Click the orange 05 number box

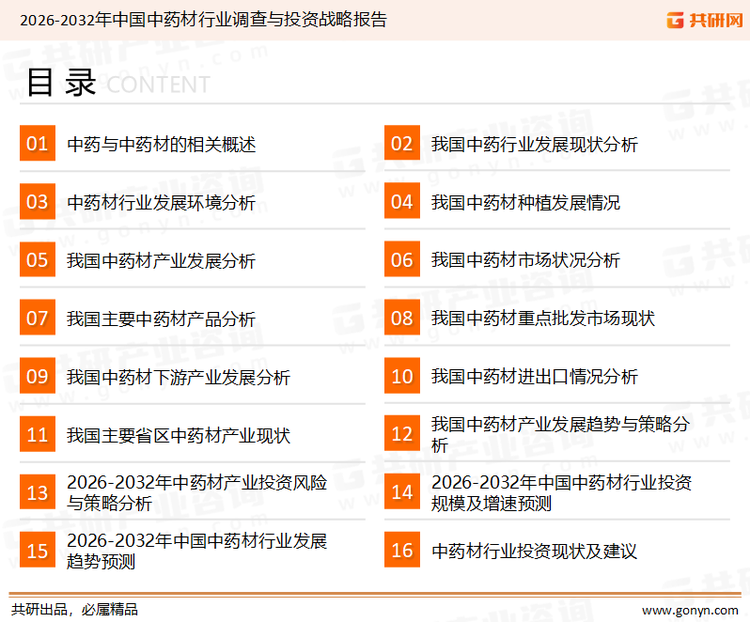[37, 259]
